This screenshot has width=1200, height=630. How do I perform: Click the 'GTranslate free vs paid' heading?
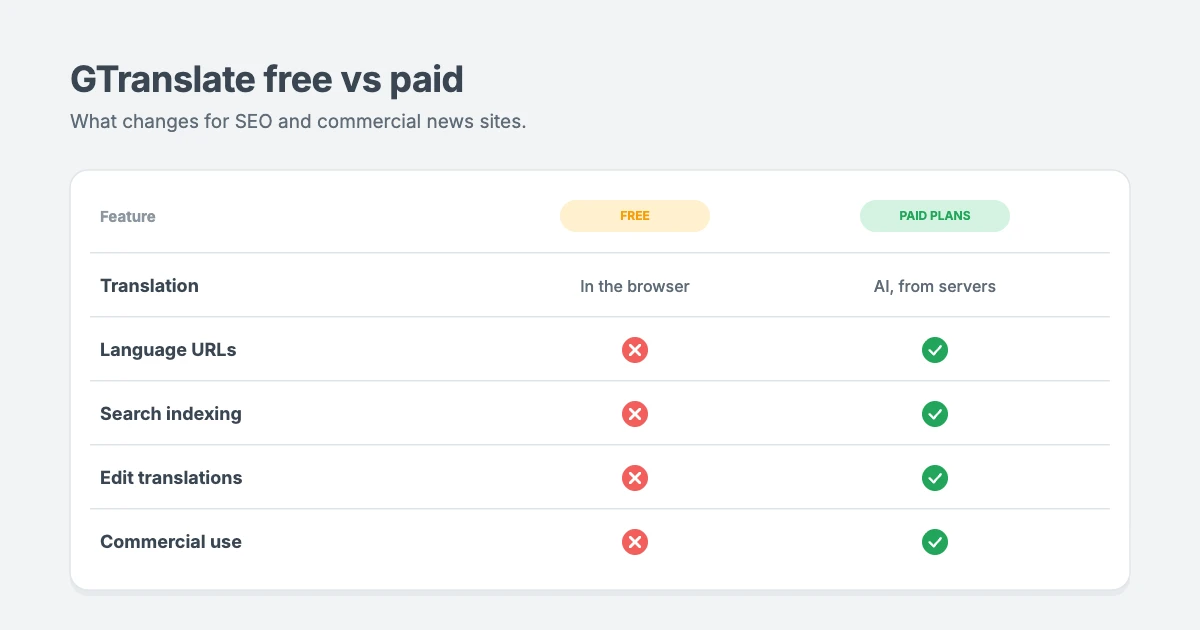(267, 79)
